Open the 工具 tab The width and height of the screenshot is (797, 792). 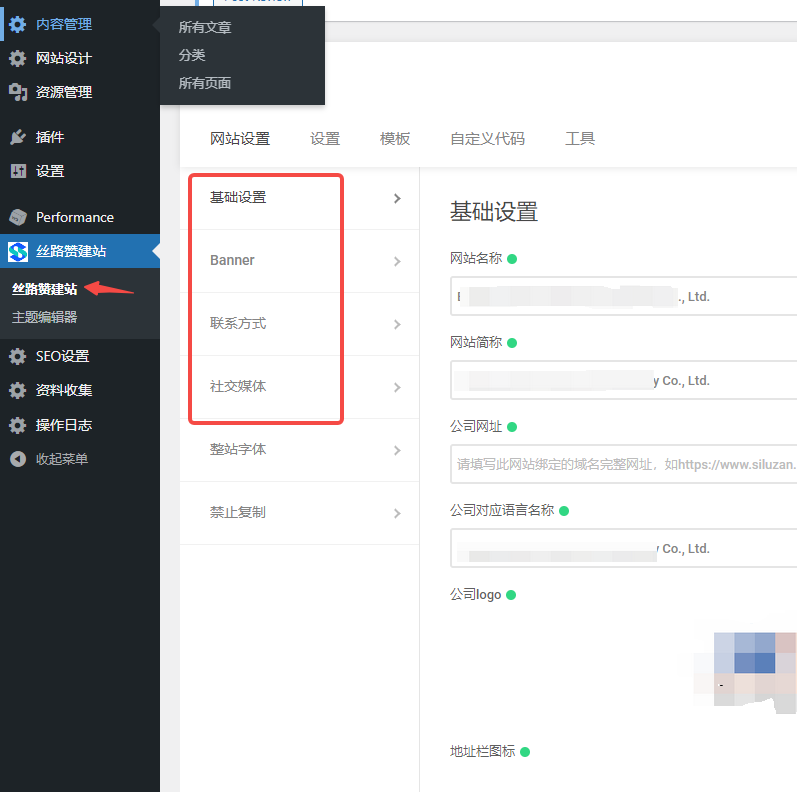click(580, 139)
